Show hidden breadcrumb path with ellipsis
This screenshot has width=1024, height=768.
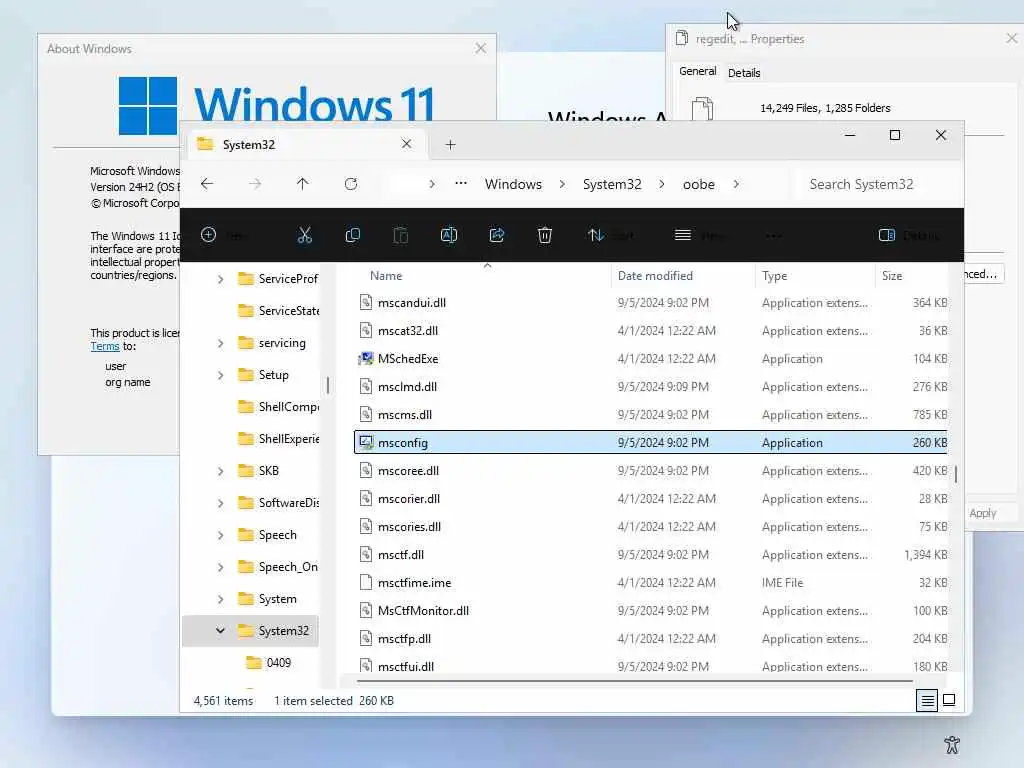[461, 184]
